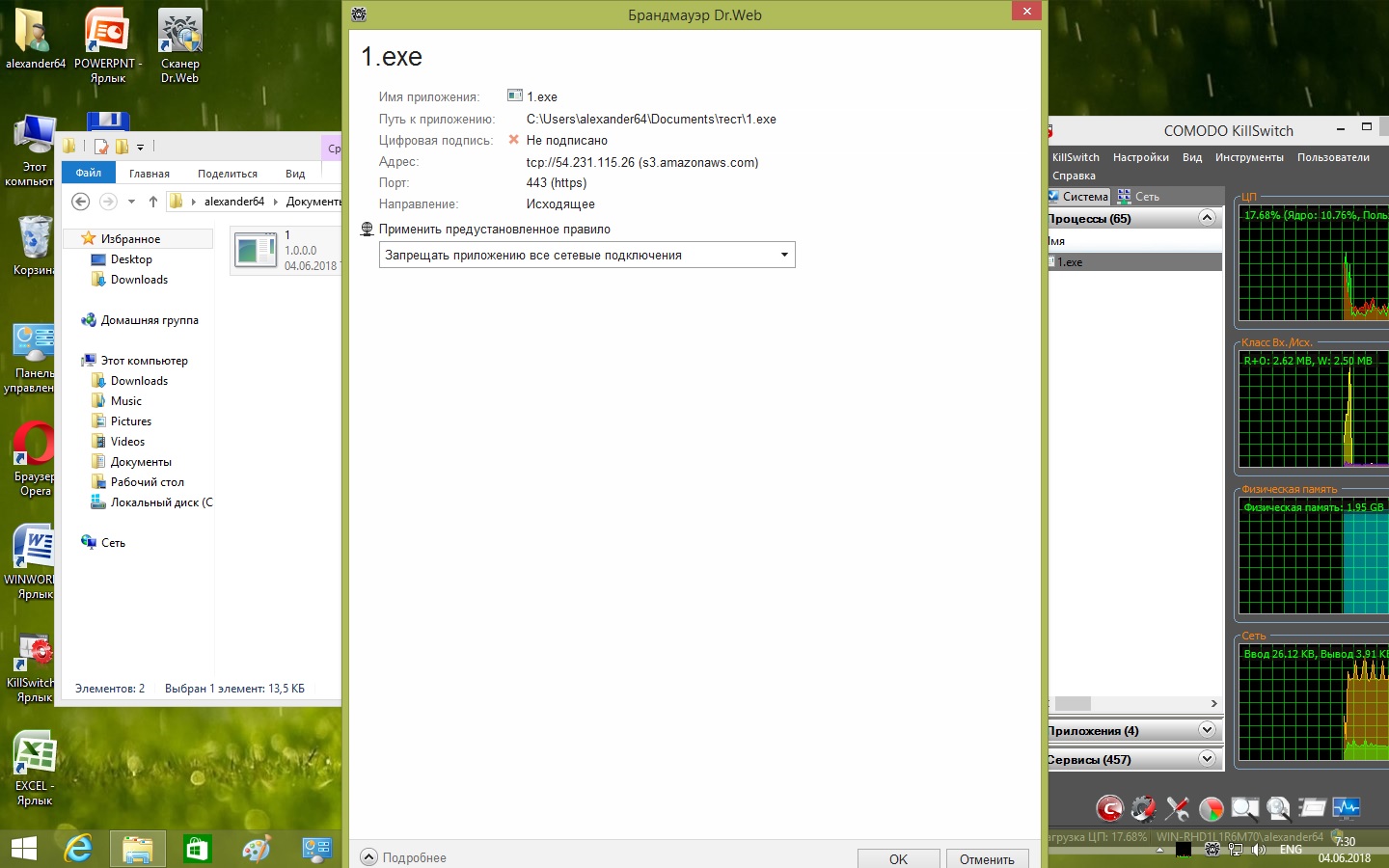
Task: Click the gear with red arrow icon in KillSwitch
Action: pos(1143,808)
